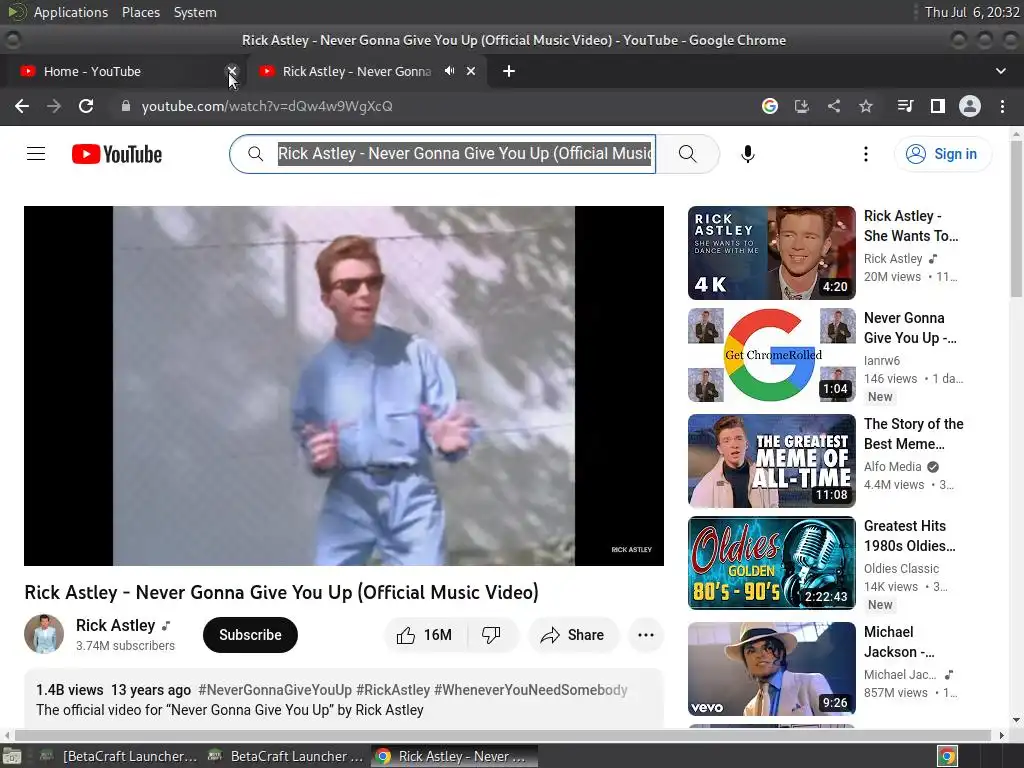This screenshot has width=1024, height=768.
Task: Open Google icon in address bar
Action: (x=769, y=106)
